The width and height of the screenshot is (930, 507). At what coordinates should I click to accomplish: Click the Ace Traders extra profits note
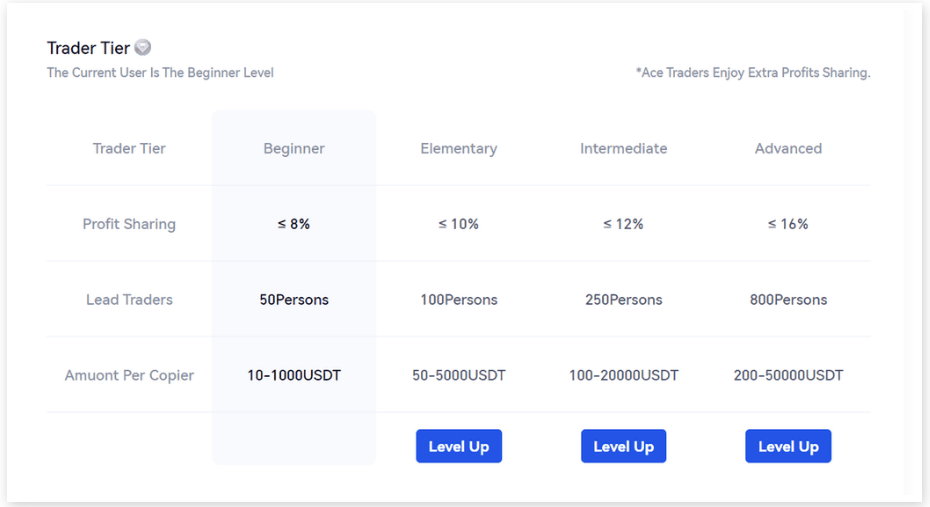tap(753, 73)
